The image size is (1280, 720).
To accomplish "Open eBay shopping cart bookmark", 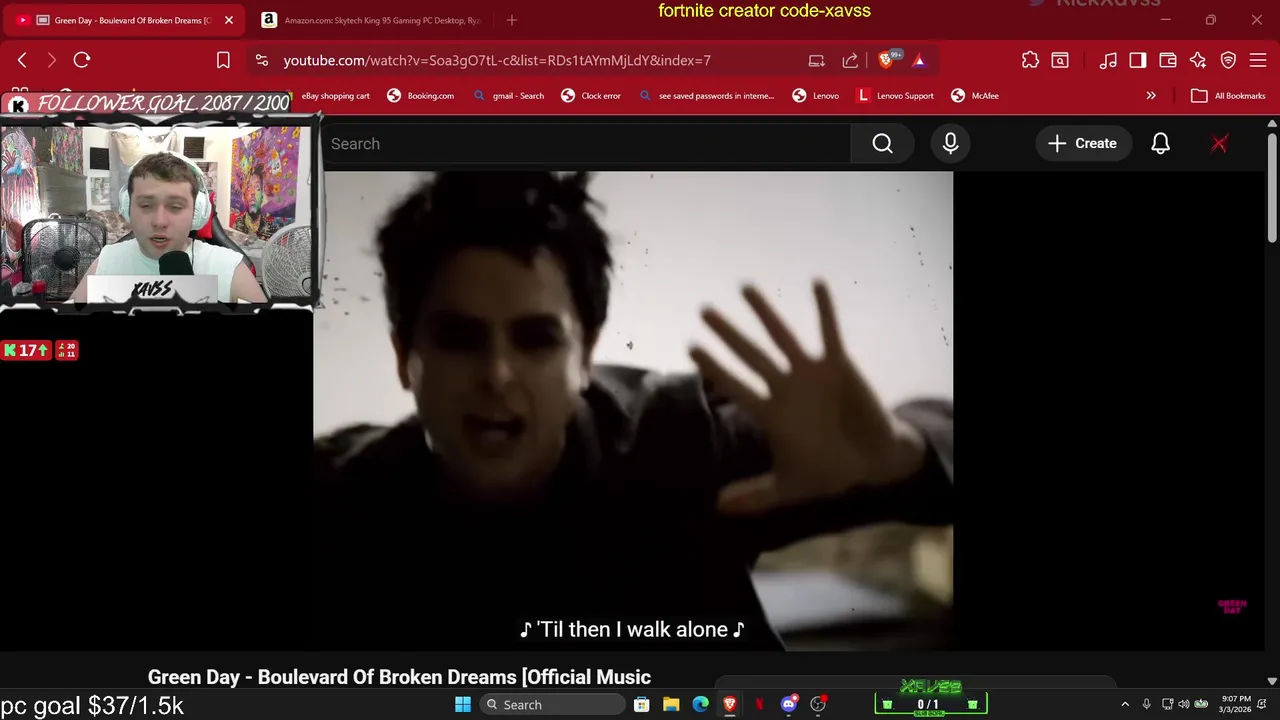I will (336, 96).
